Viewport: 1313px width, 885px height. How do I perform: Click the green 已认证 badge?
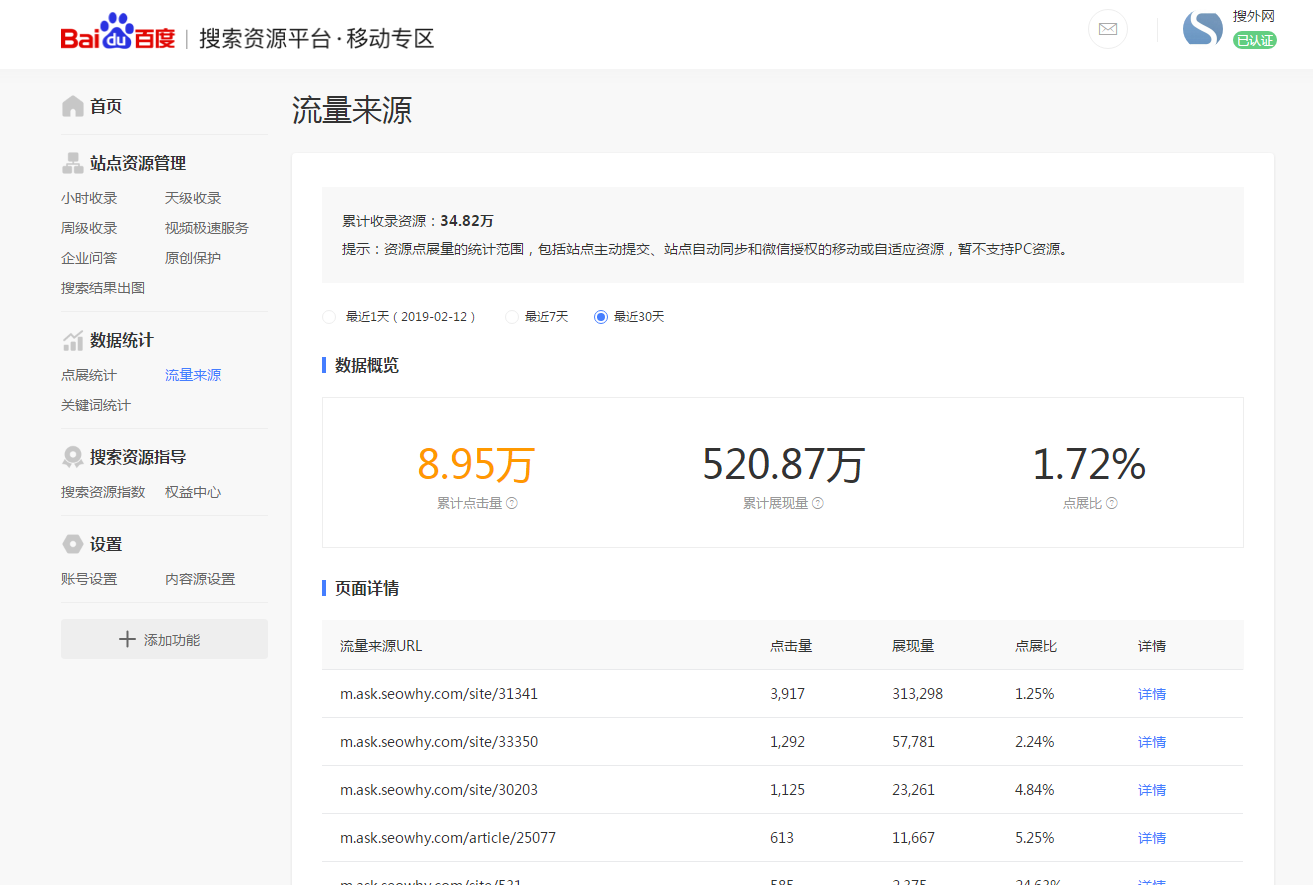click(x=1256, y=38)
